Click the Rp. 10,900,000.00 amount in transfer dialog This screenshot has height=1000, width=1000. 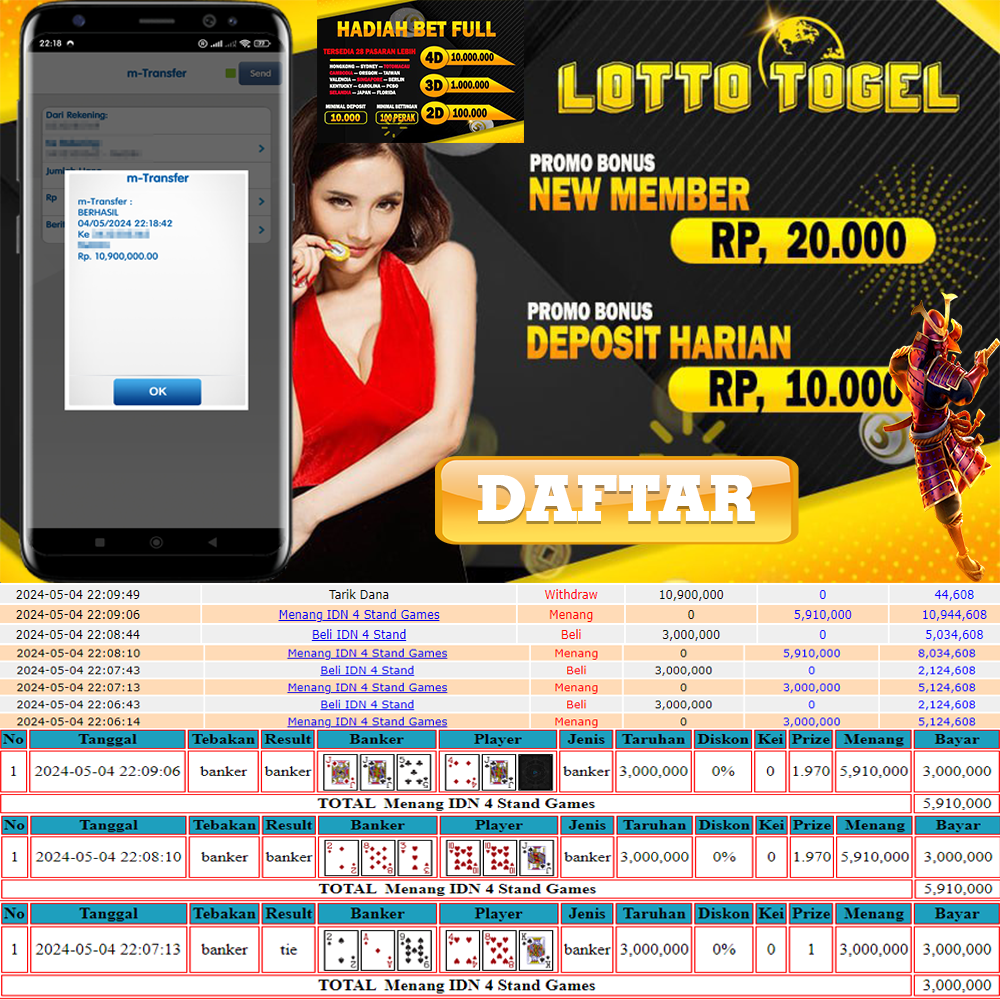[x=118, y=256]
